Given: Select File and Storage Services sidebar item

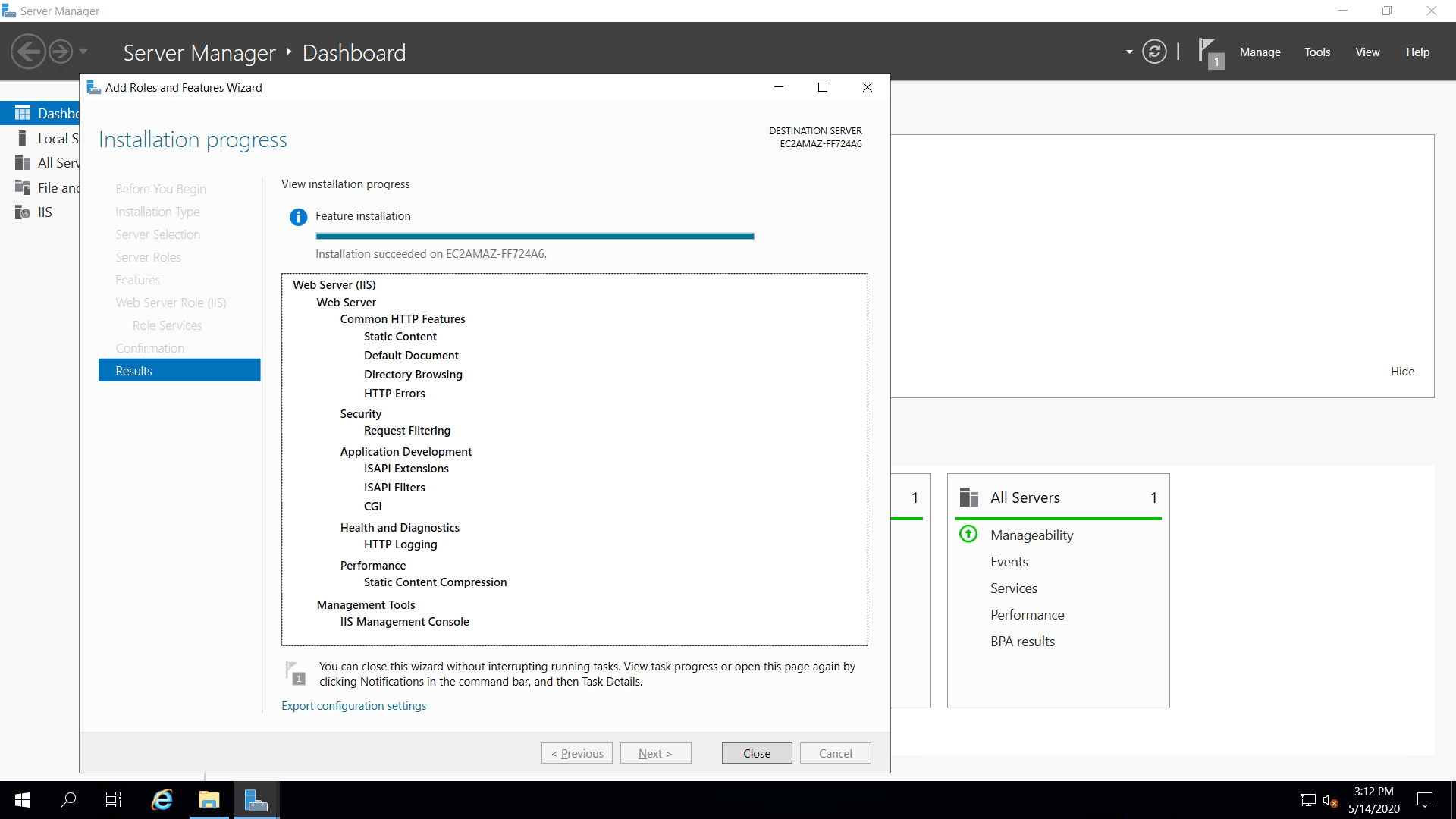Looking at the screenshot, I should pos(39,187).
